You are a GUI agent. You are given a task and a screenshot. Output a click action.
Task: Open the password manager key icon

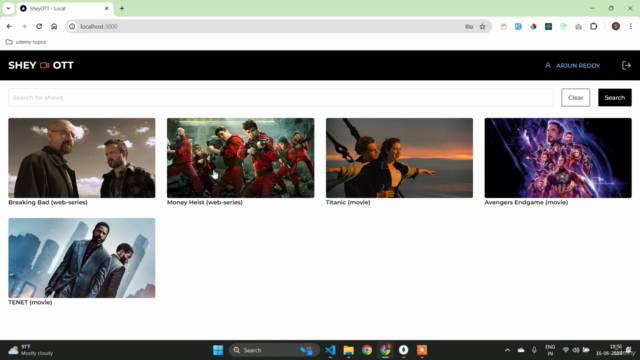(469, 27)
